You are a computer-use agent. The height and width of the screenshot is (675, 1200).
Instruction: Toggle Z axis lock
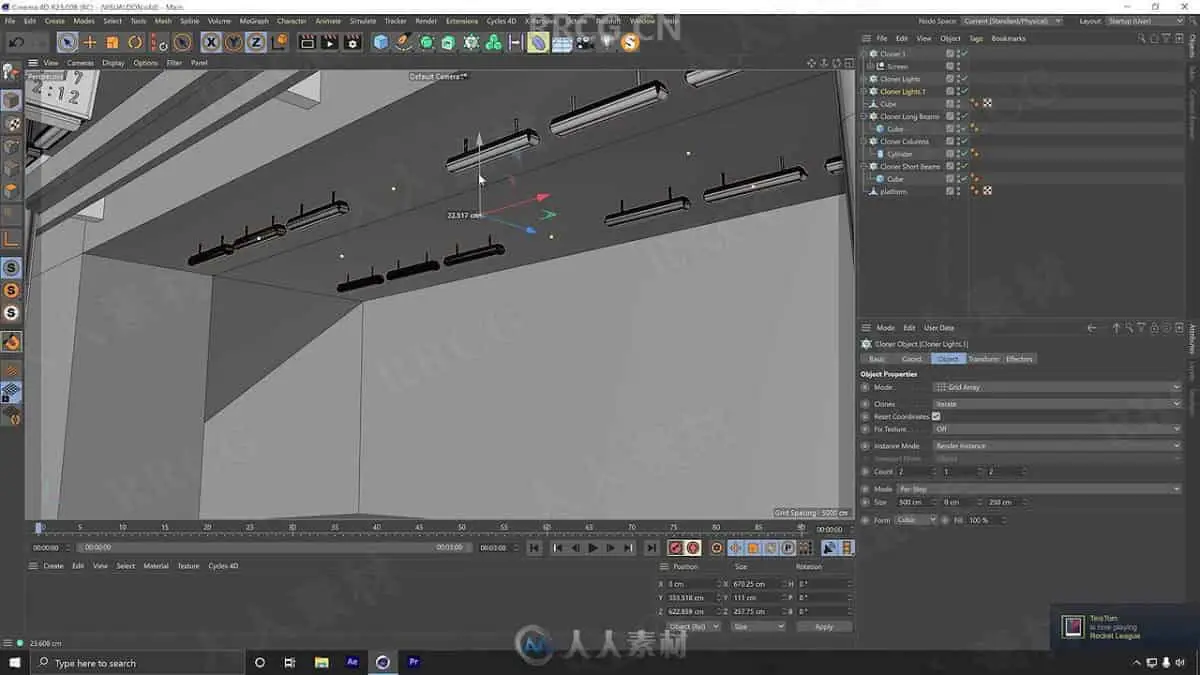click(x=256, y=42)
